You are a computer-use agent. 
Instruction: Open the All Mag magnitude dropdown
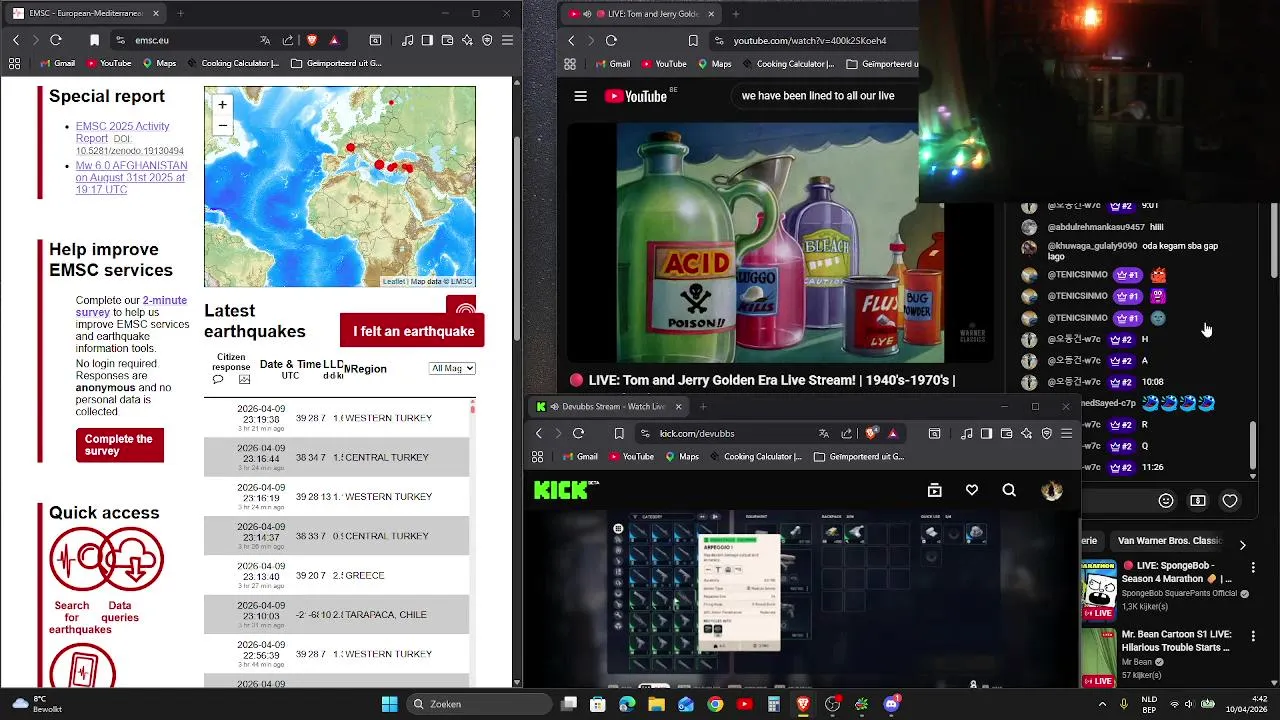tap(452, 368)
